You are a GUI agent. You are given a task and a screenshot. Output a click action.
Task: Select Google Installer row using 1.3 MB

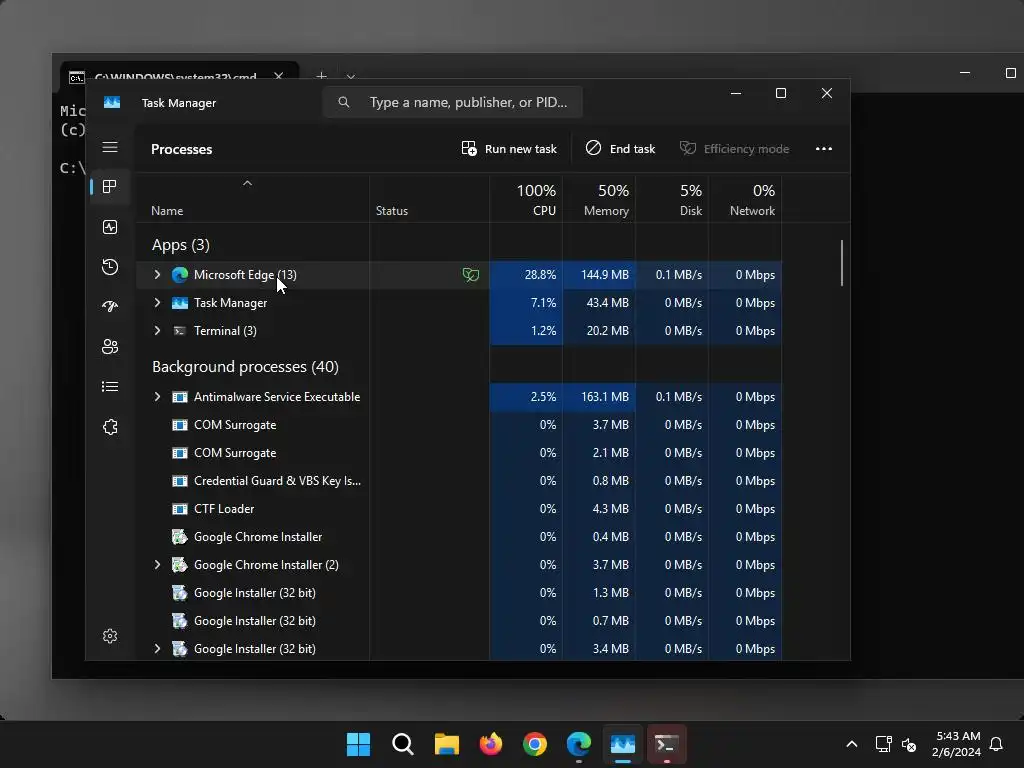point(459,593)
